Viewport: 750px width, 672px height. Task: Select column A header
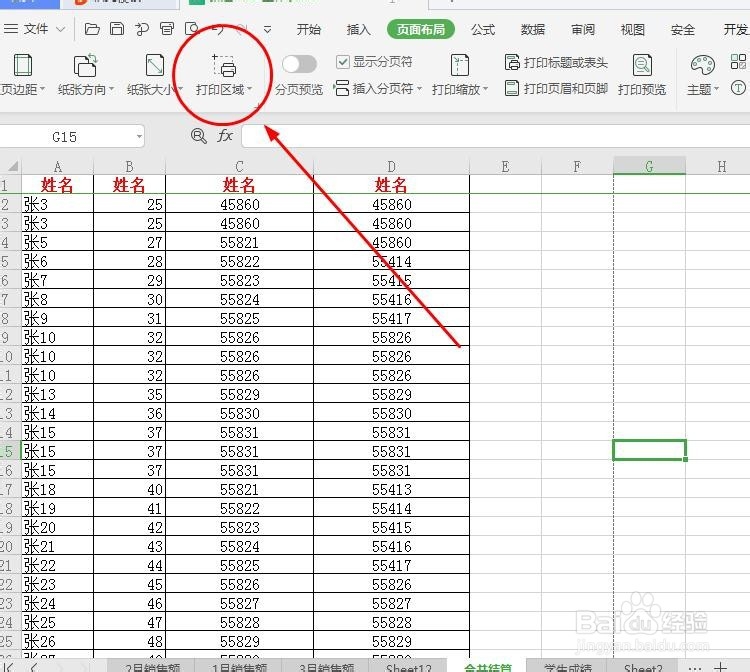pyautogui.click(x=57, y=166)
